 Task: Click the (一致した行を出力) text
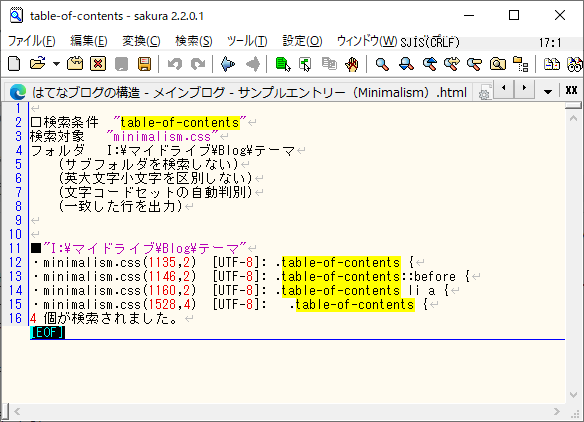pyautogui.click(x=120, y=206)
